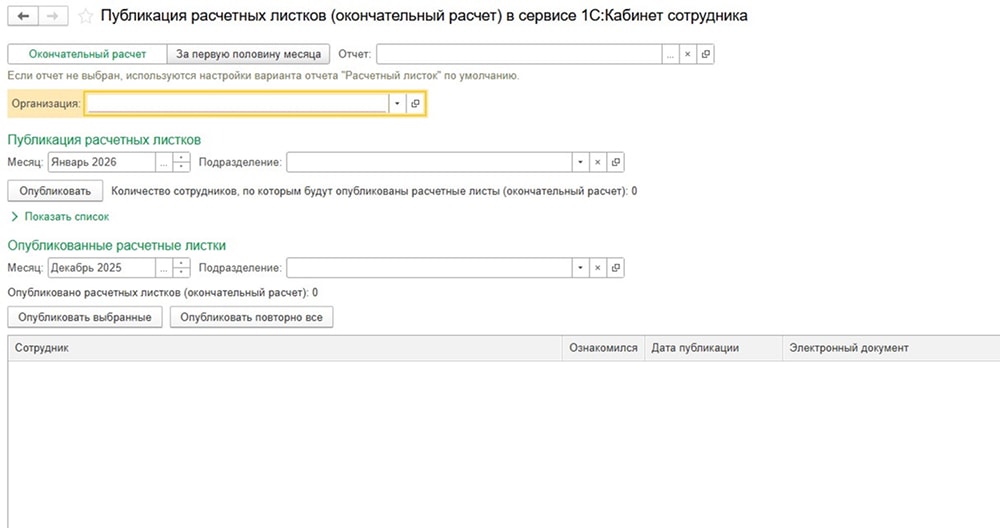Add form to favorites with star icon

(85, 17)
